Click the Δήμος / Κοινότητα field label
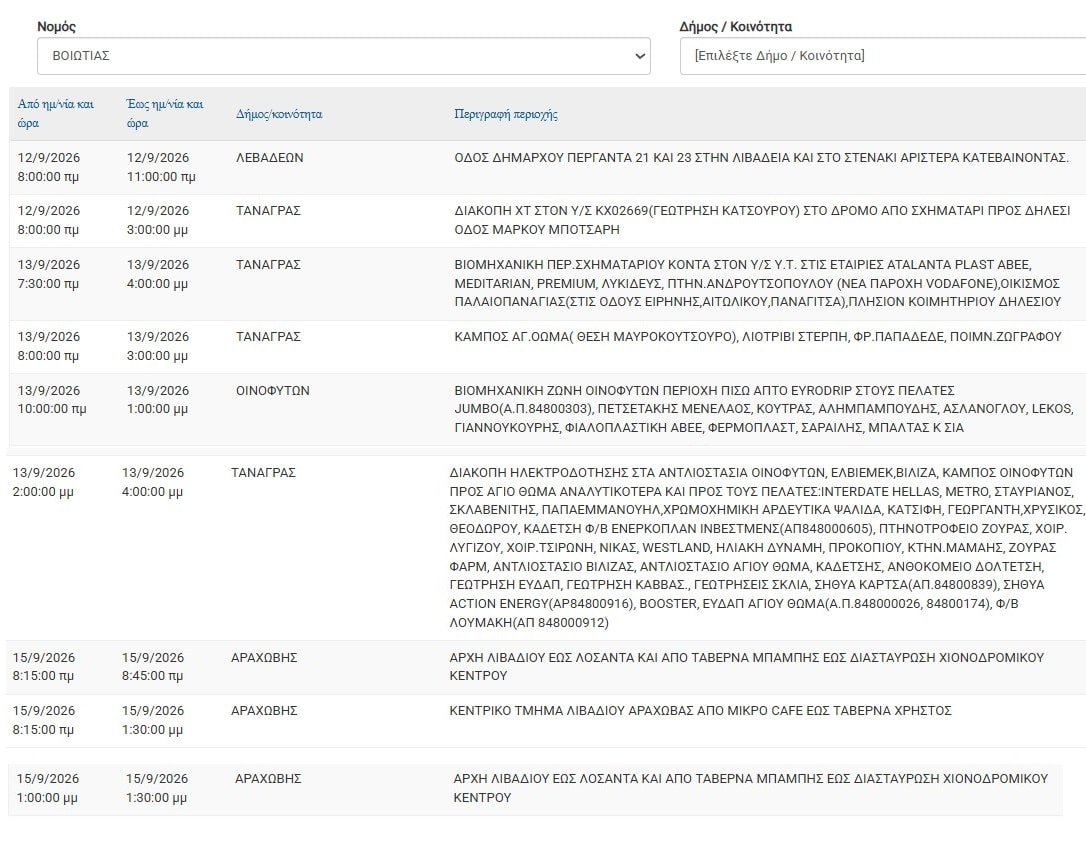The height and width of the screenshot is (856, 1086). point(736,26)
